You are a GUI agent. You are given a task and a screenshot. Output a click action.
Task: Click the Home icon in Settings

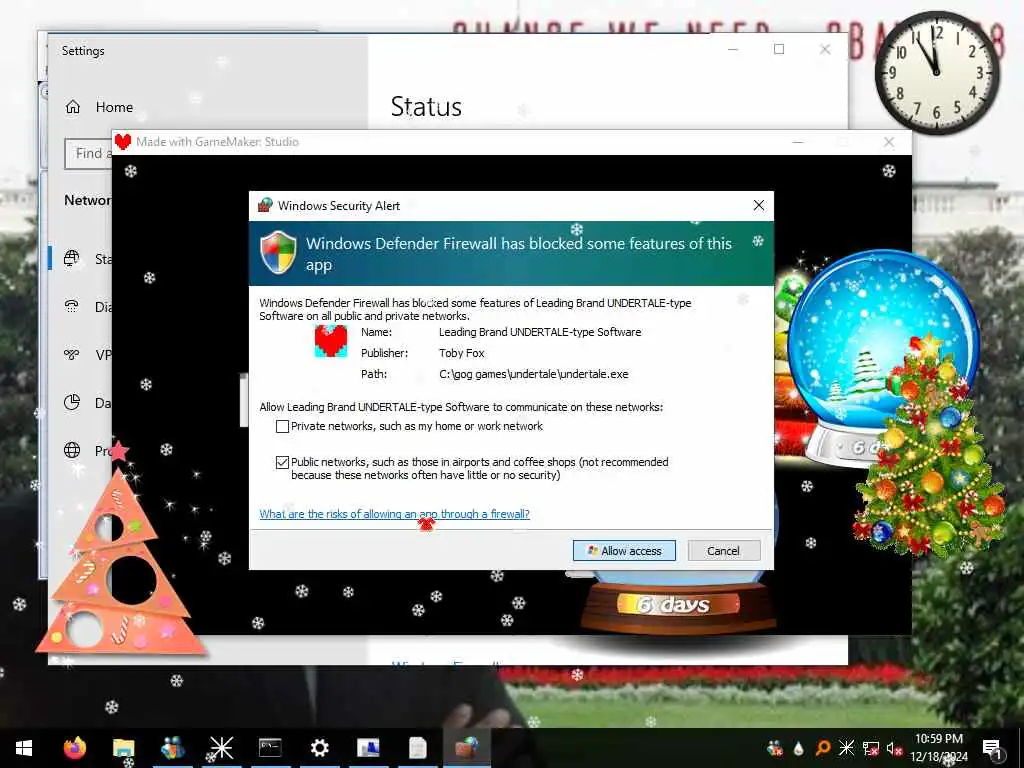tap(73, 107)
